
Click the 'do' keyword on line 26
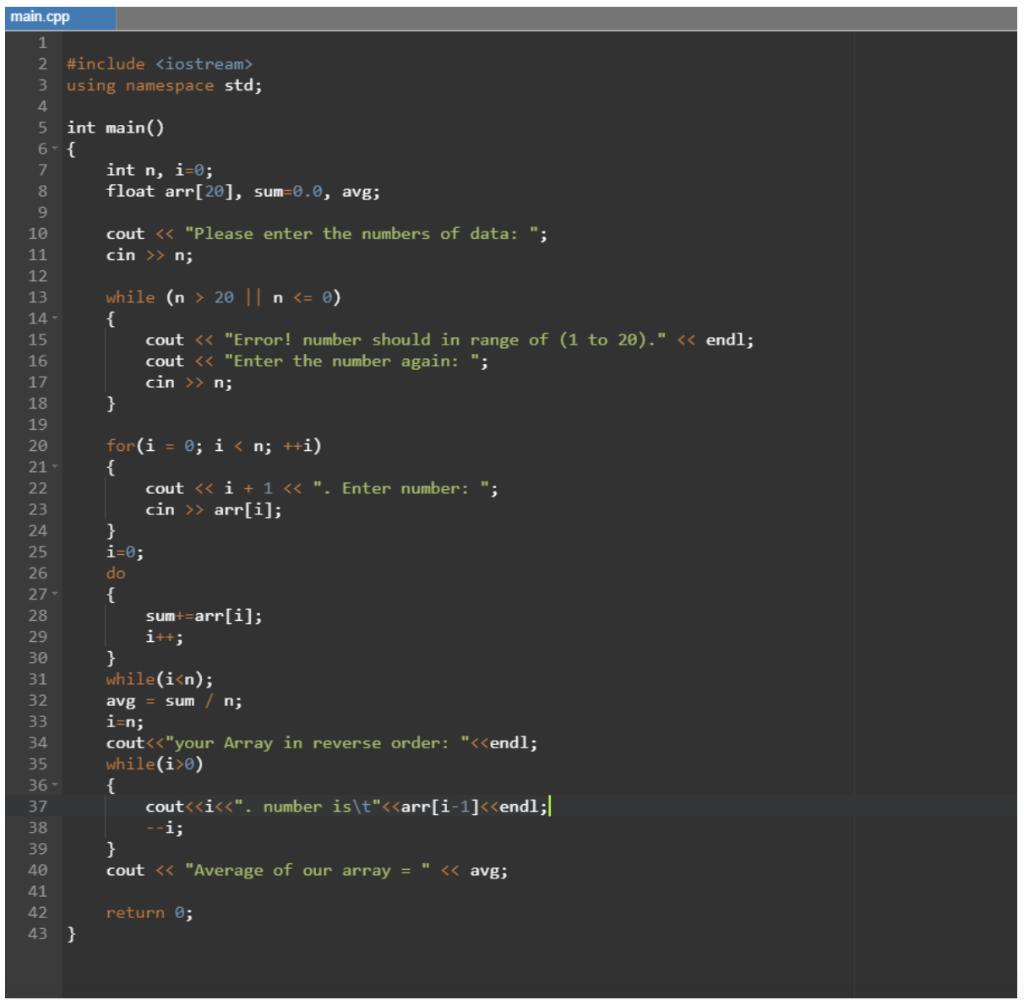(116, 573)
